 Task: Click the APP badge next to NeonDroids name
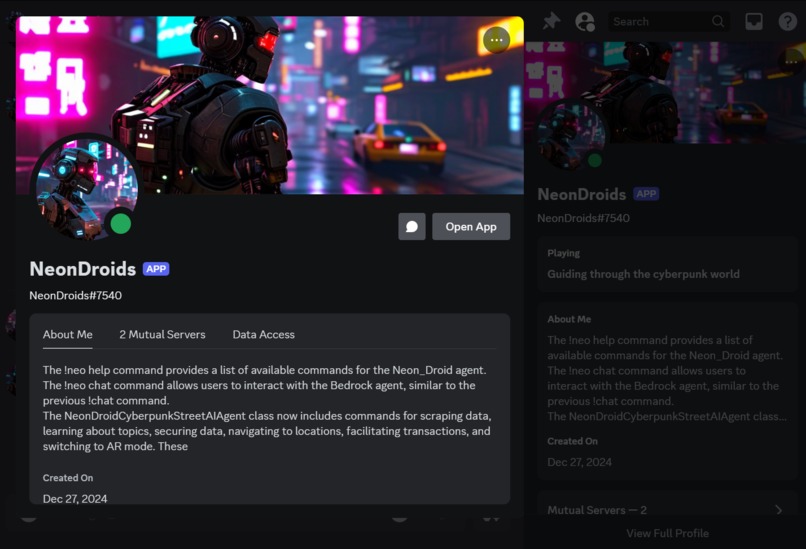click(x=156, y=269)
